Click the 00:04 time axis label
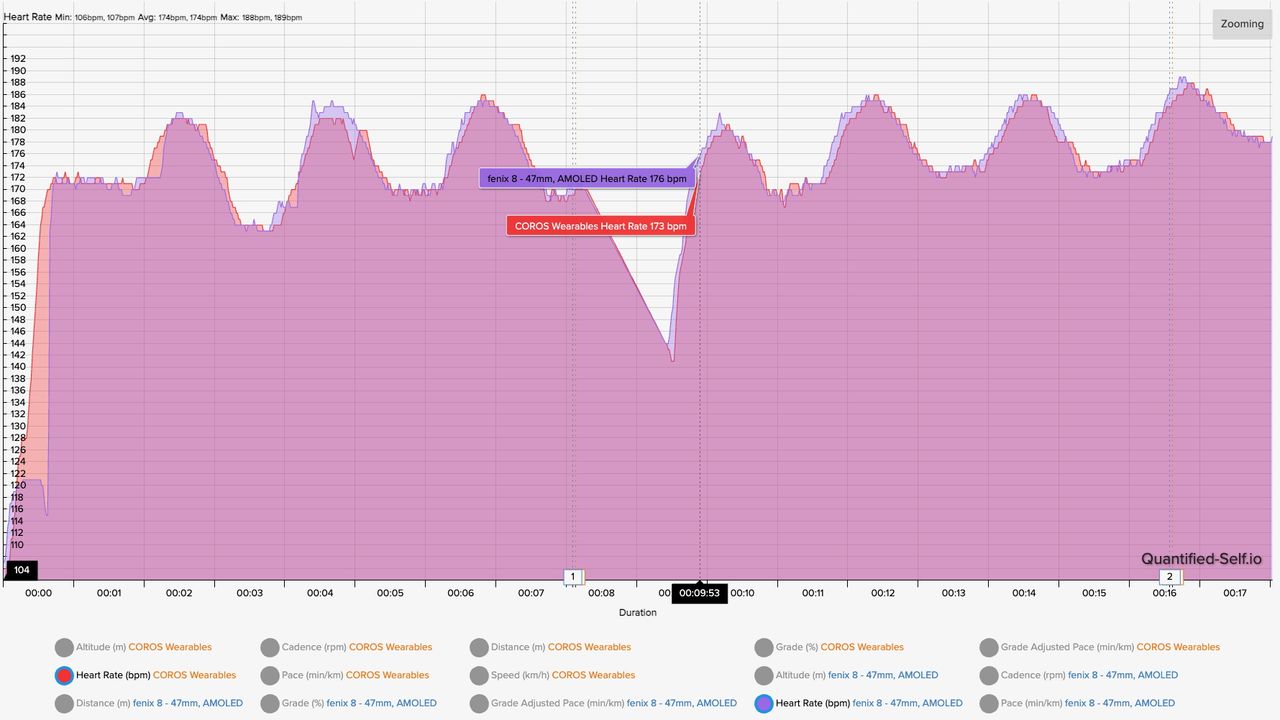The height and width of the screenshot is (720, 1280). [320, 593]
